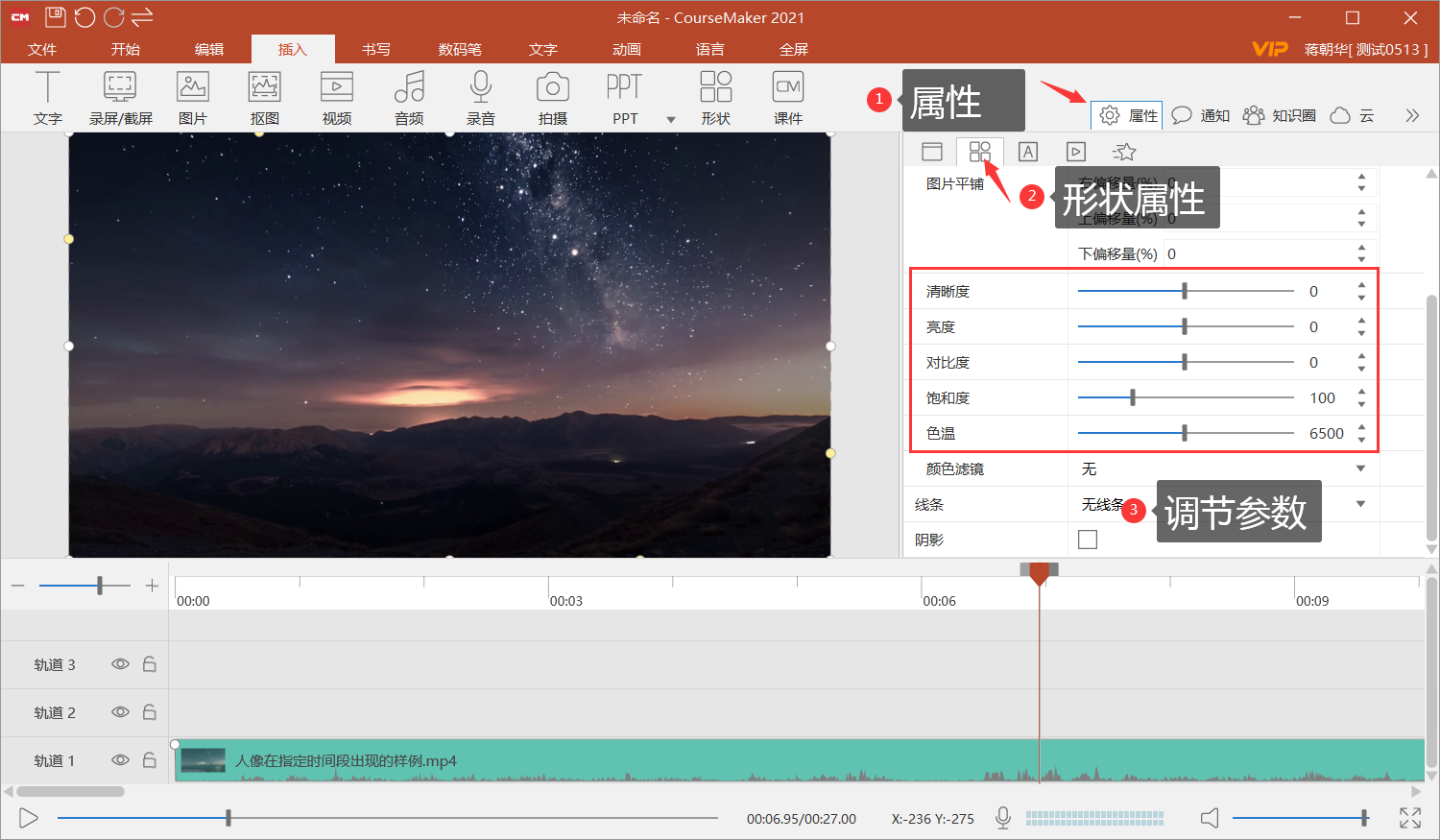
Task: Toggle the microphone in bottom bar
Action: 1003,818
